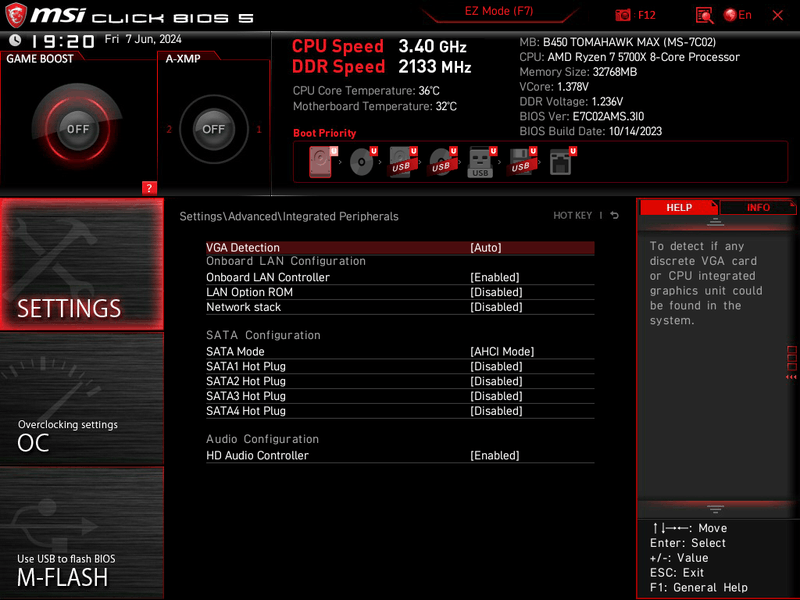Open SATA4 Hot Plug value options

[x=496, y=411]
